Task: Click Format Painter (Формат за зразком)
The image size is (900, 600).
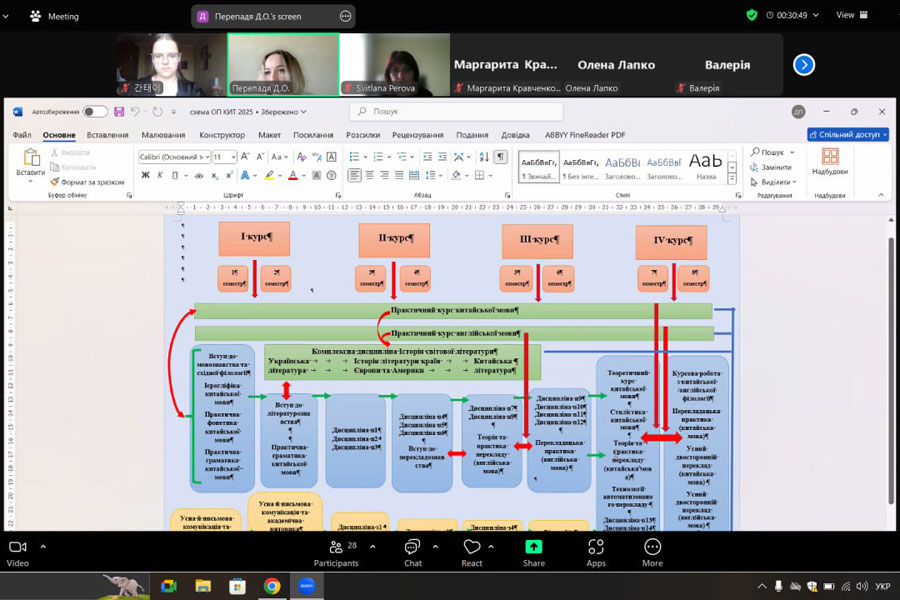Action: point(87,182)
